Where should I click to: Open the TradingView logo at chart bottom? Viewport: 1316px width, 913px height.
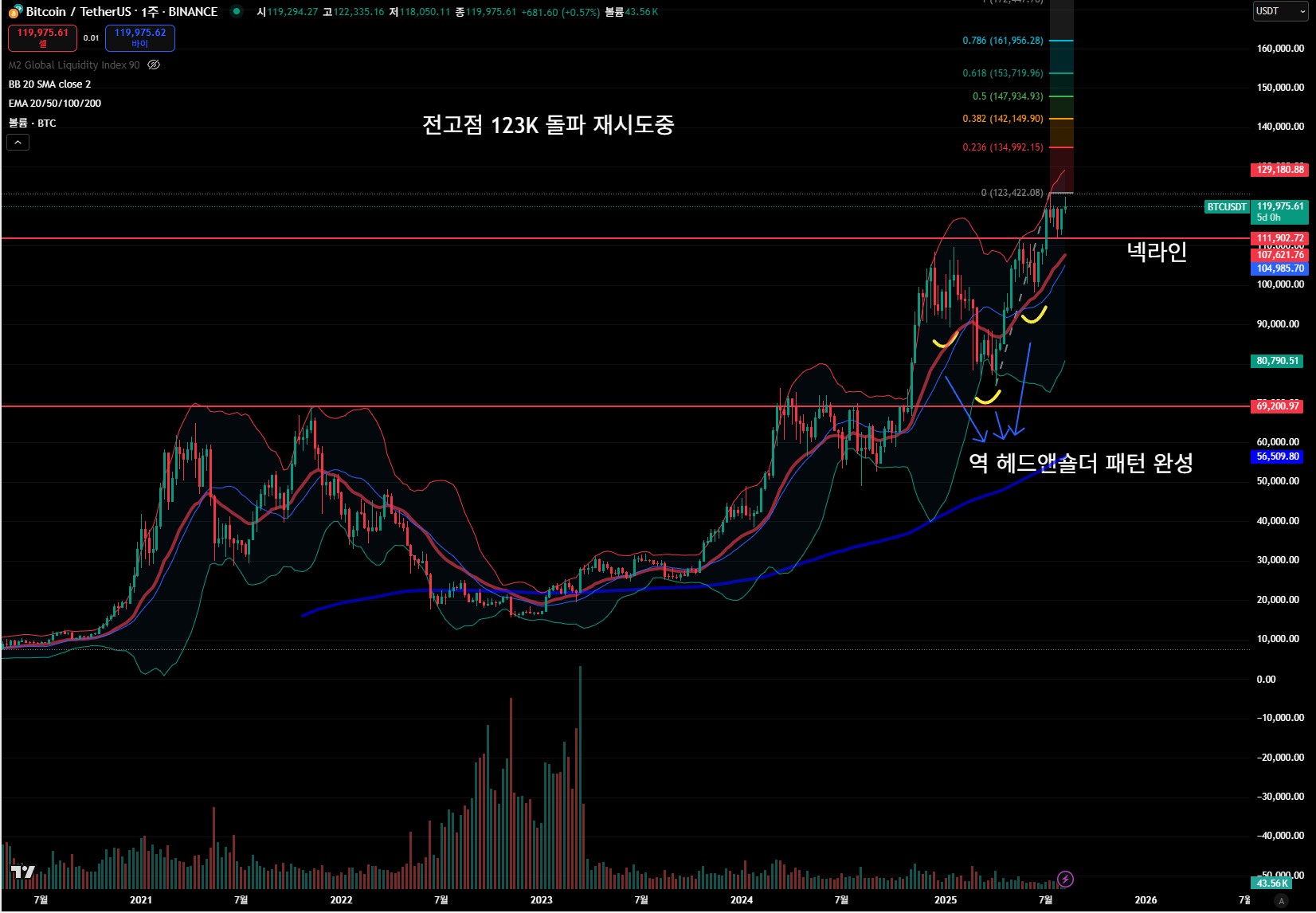[23, 872]
